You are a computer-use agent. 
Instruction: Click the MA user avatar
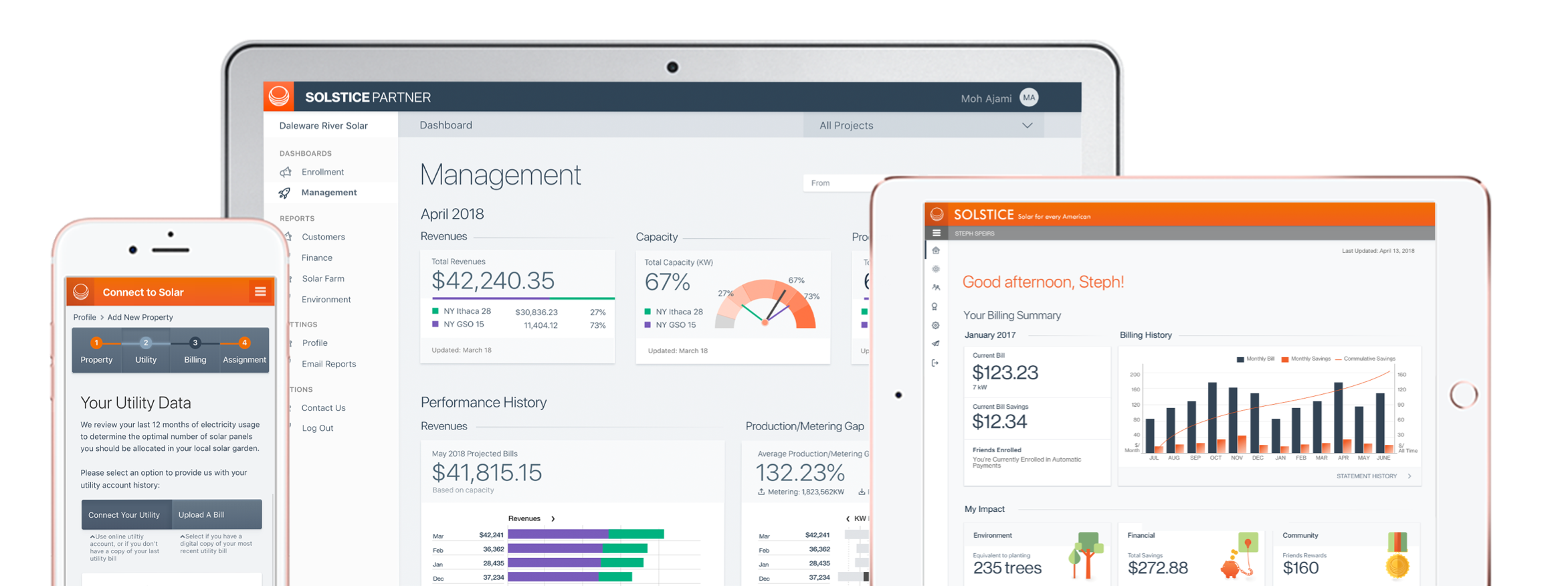tap(1029, 98)
